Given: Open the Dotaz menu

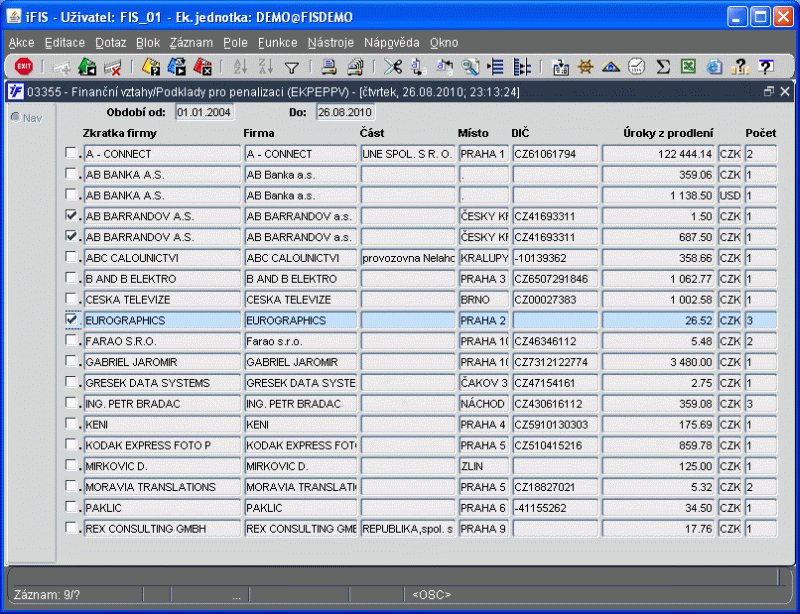Looking at the screenshot, I should 111,43.
